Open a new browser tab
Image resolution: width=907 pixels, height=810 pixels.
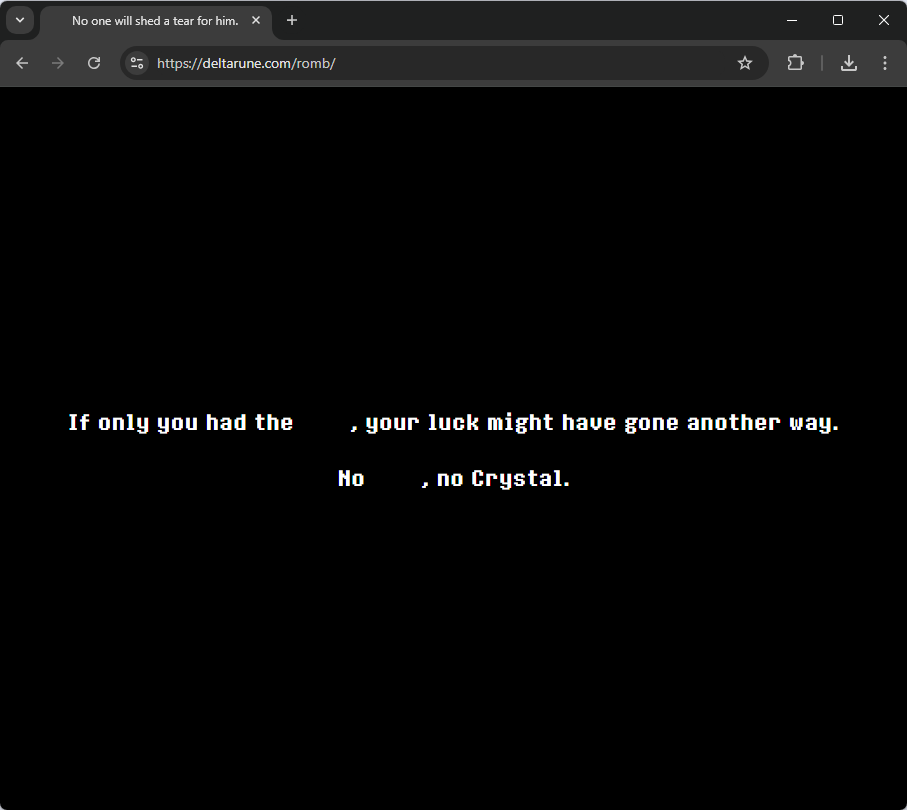(x=292, y=20)
